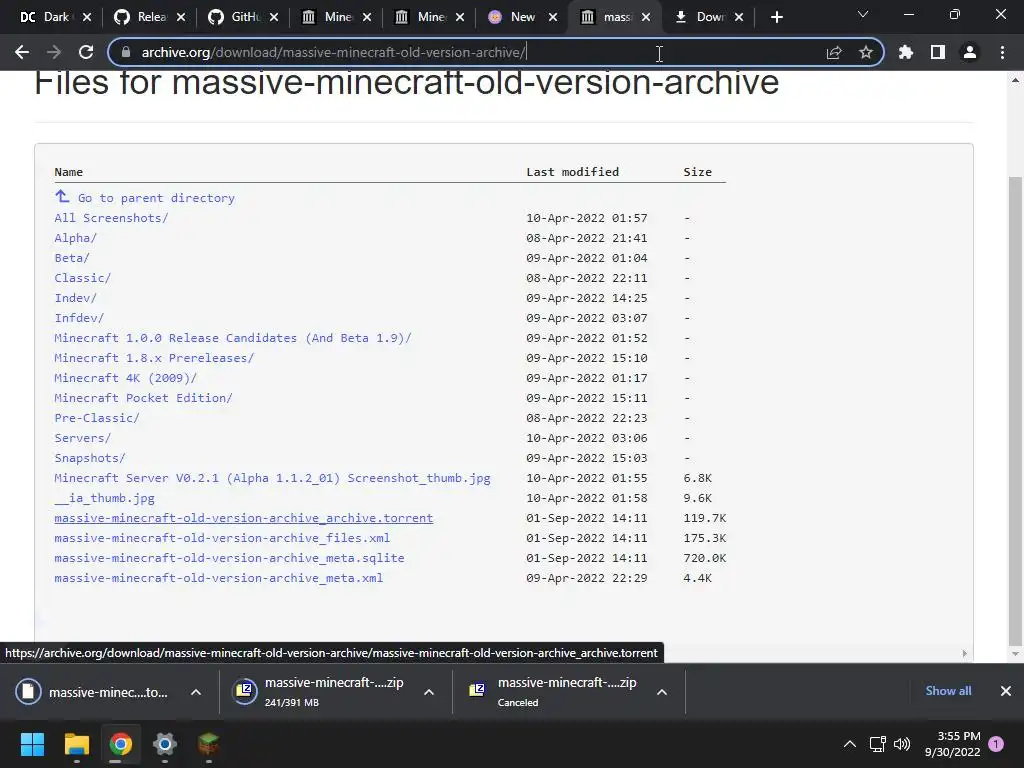
Task: Open the Windows Start menu
Action: tap(32, 744)
